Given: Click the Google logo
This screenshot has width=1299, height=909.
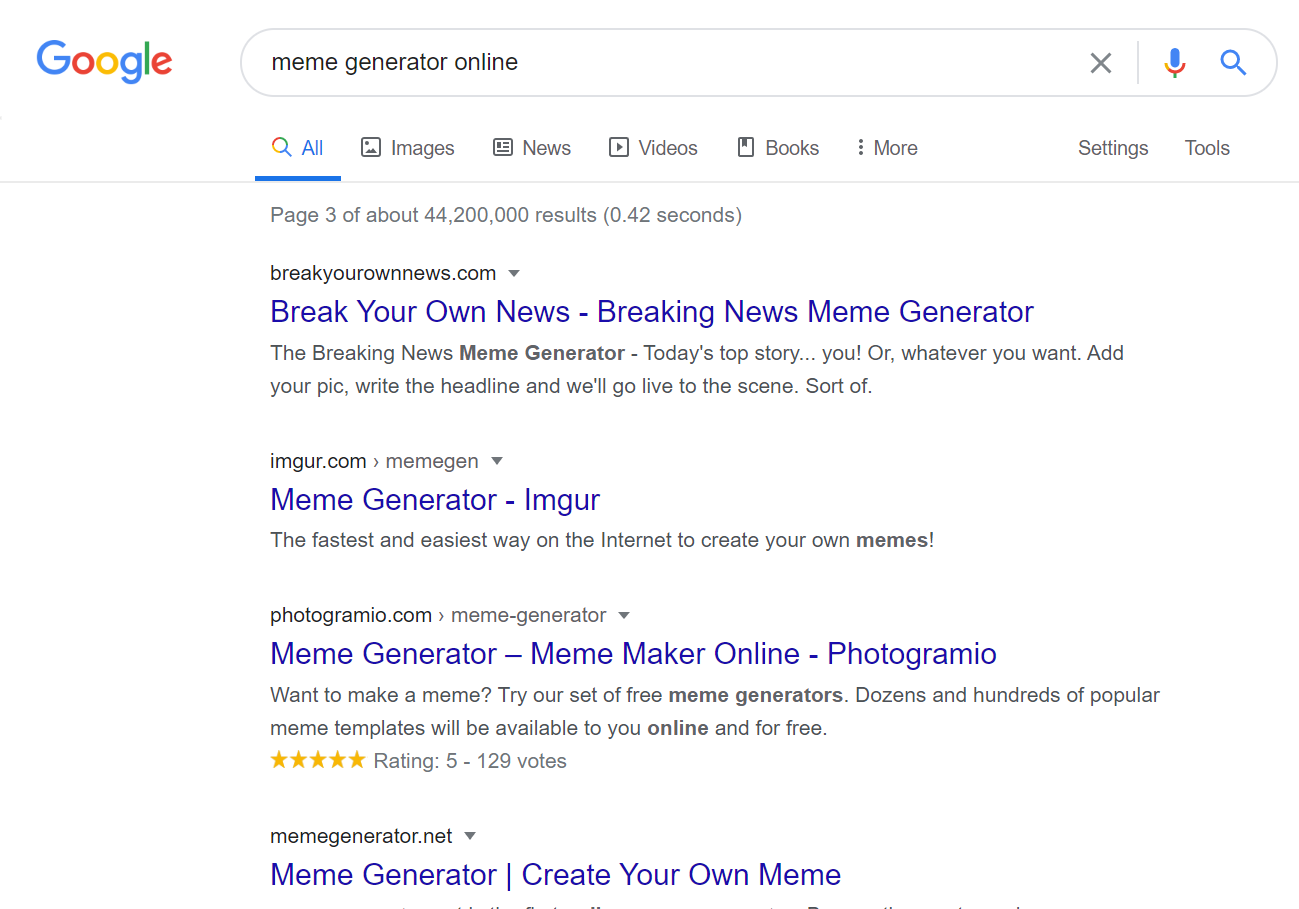Looking at the screenshot, I should click(x=105, y=61).
